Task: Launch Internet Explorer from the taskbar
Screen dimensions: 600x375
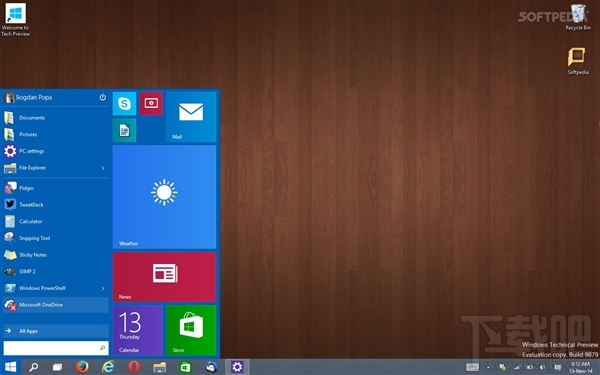Action: click(x=108, y=367)
